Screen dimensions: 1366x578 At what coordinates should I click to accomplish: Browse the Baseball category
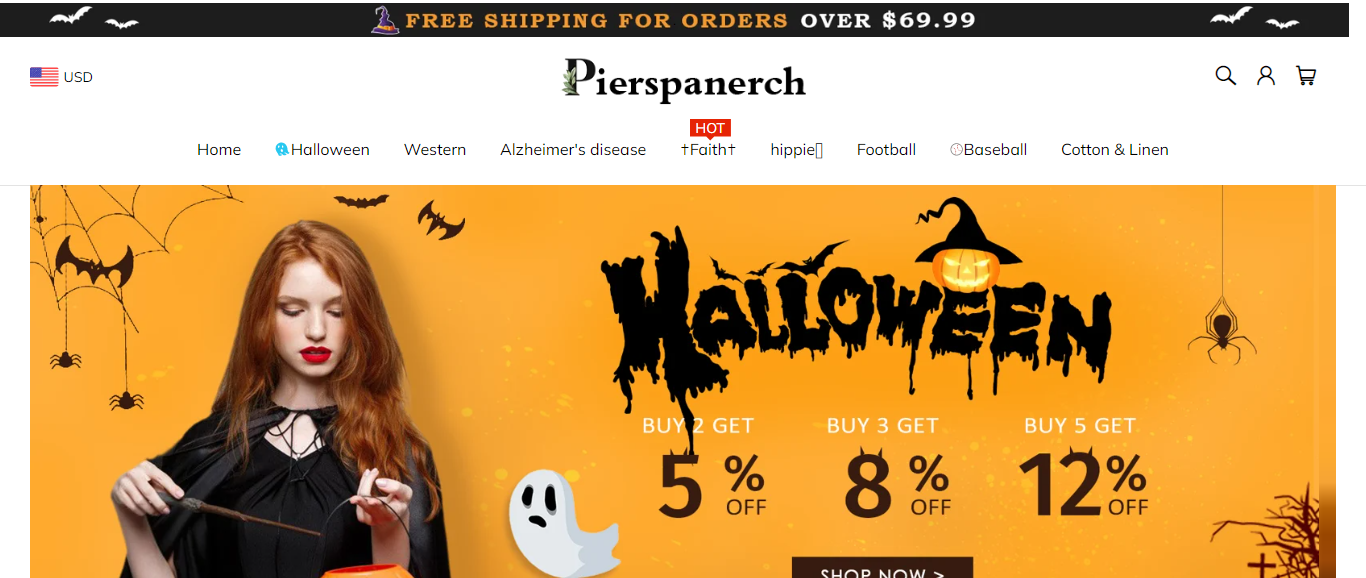(989, 150)
